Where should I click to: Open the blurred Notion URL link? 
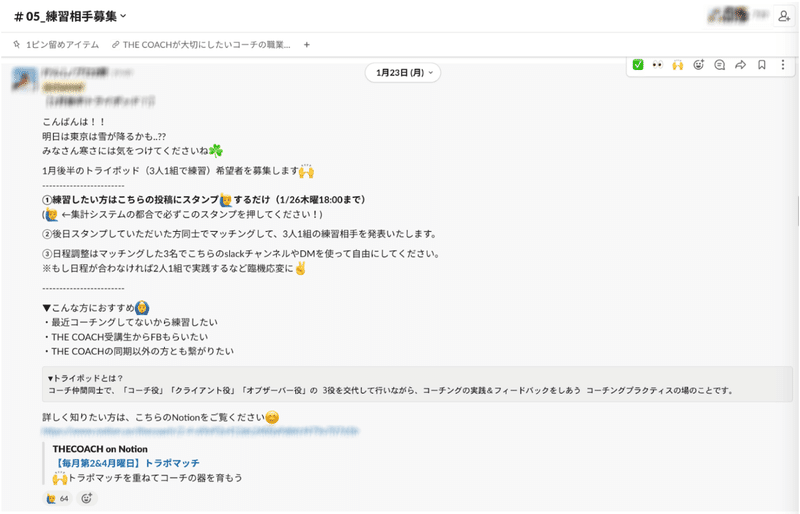coord(200,431)
